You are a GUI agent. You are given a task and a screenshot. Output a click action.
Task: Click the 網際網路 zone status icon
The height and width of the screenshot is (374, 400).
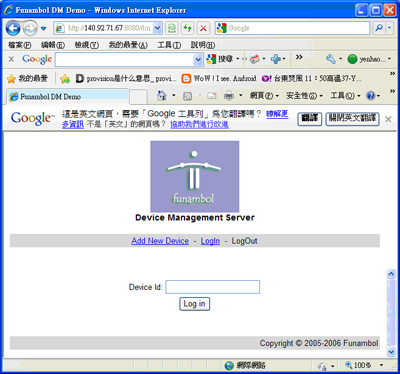229,366
